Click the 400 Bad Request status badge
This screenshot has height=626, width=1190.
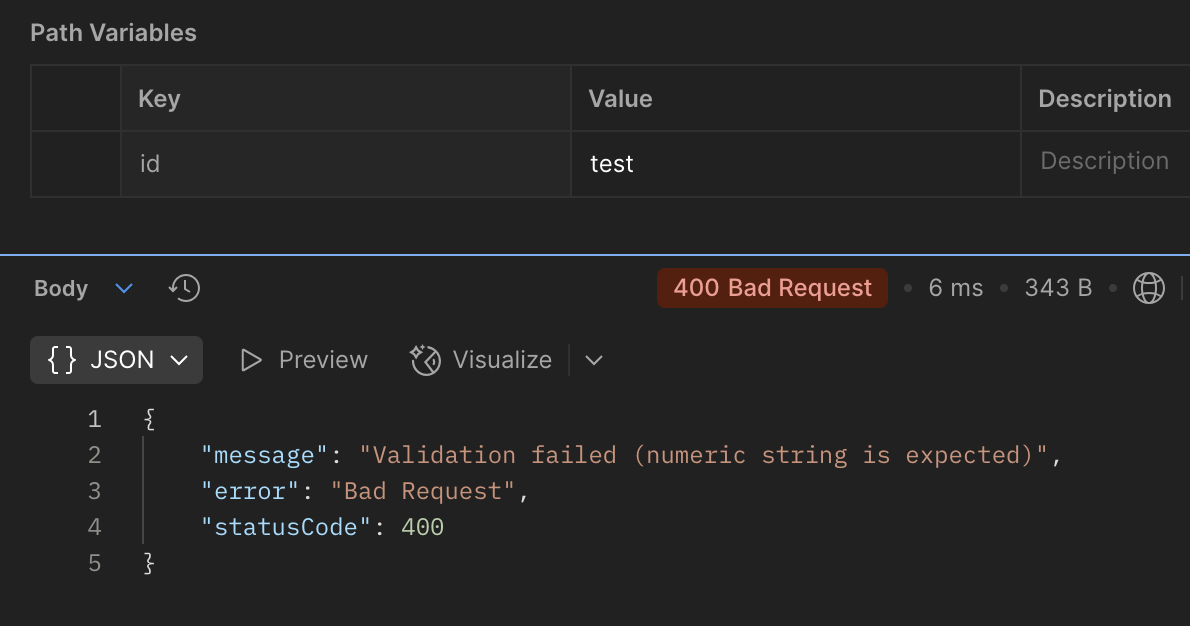coord(772,288)
